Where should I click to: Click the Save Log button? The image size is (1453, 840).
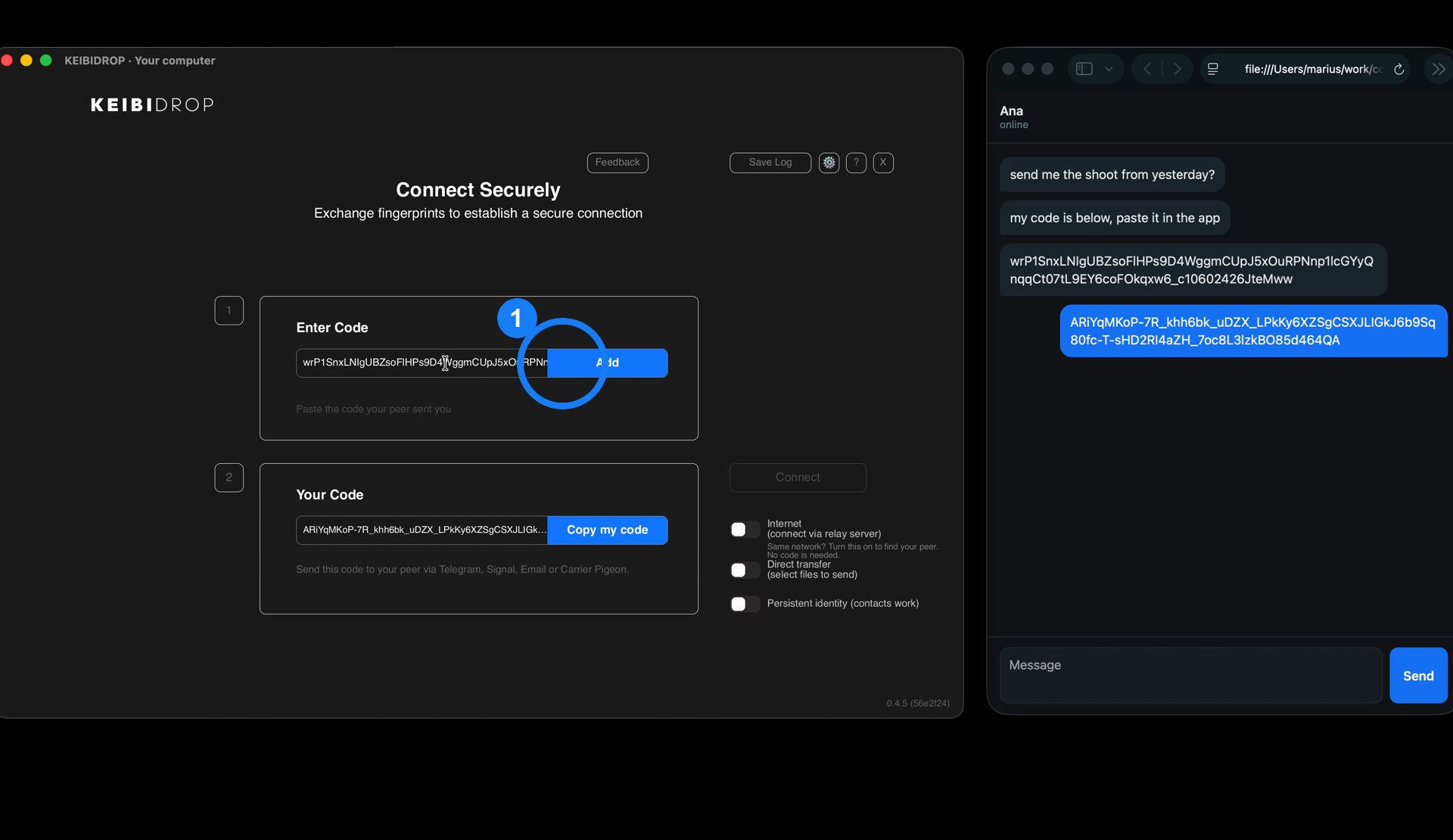coord(770,163)
